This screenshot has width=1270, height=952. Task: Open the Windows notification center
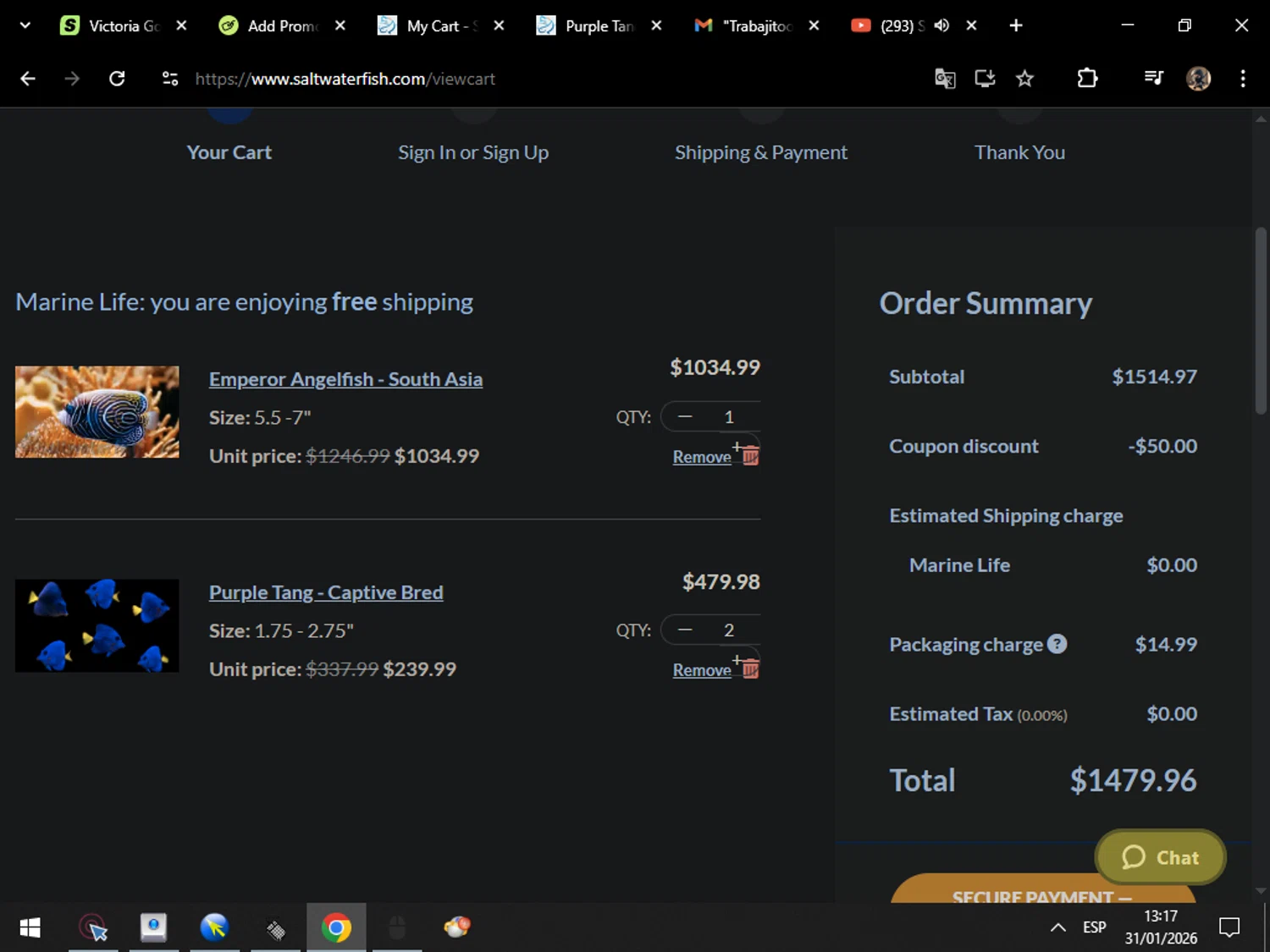tap(1229, 927)
